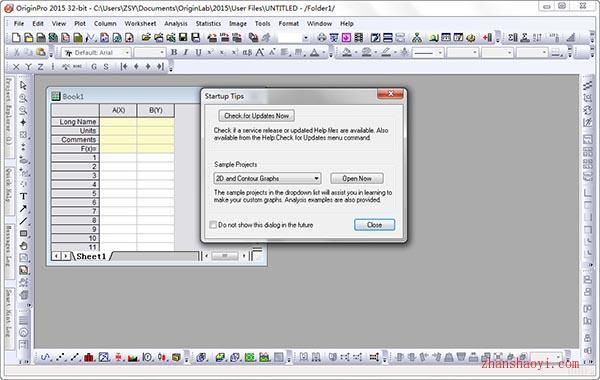Click the Scatter plot icon

click(x=60, y=357)
